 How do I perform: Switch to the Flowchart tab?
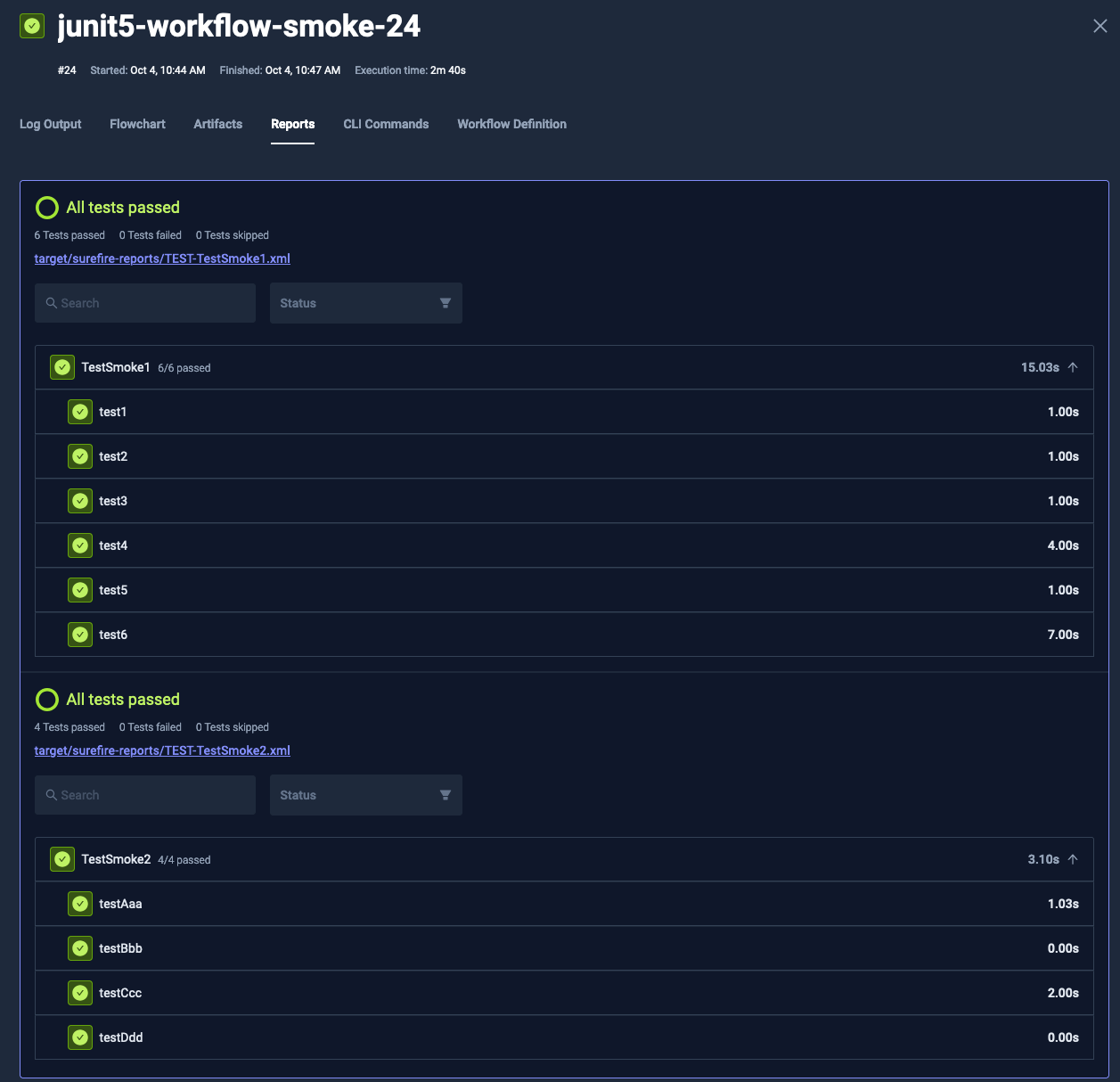point(137,124)
